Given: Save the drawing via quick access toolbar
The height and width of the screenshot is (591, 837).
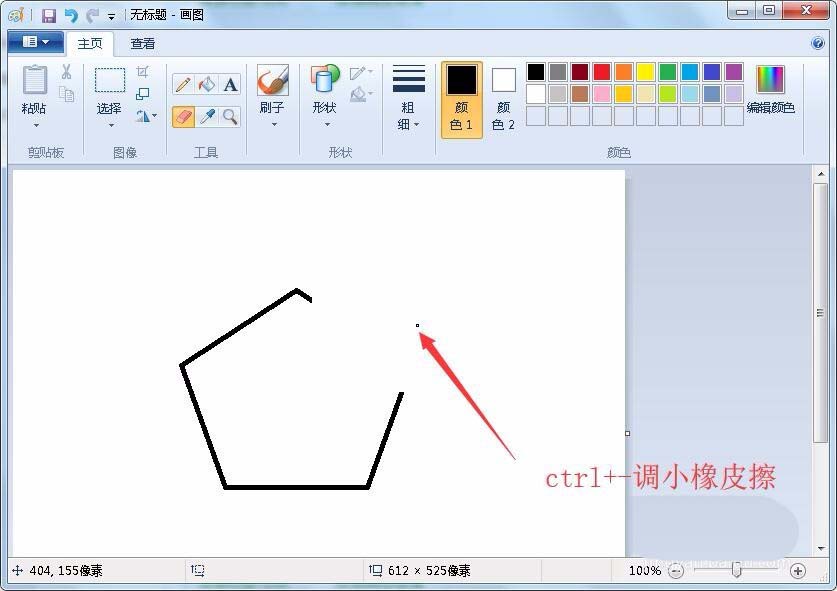Looking at the screenshot, I should coord(48,14).
